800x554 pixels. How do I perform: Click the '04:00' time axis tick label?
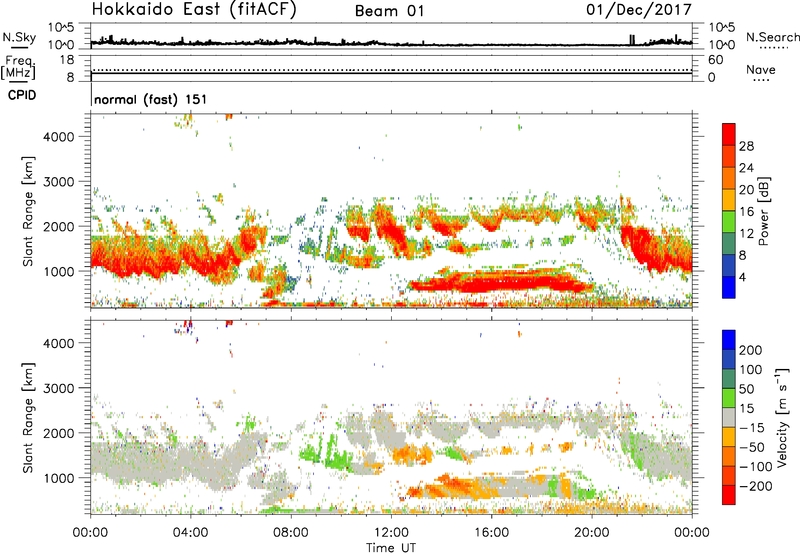[190, 533]
